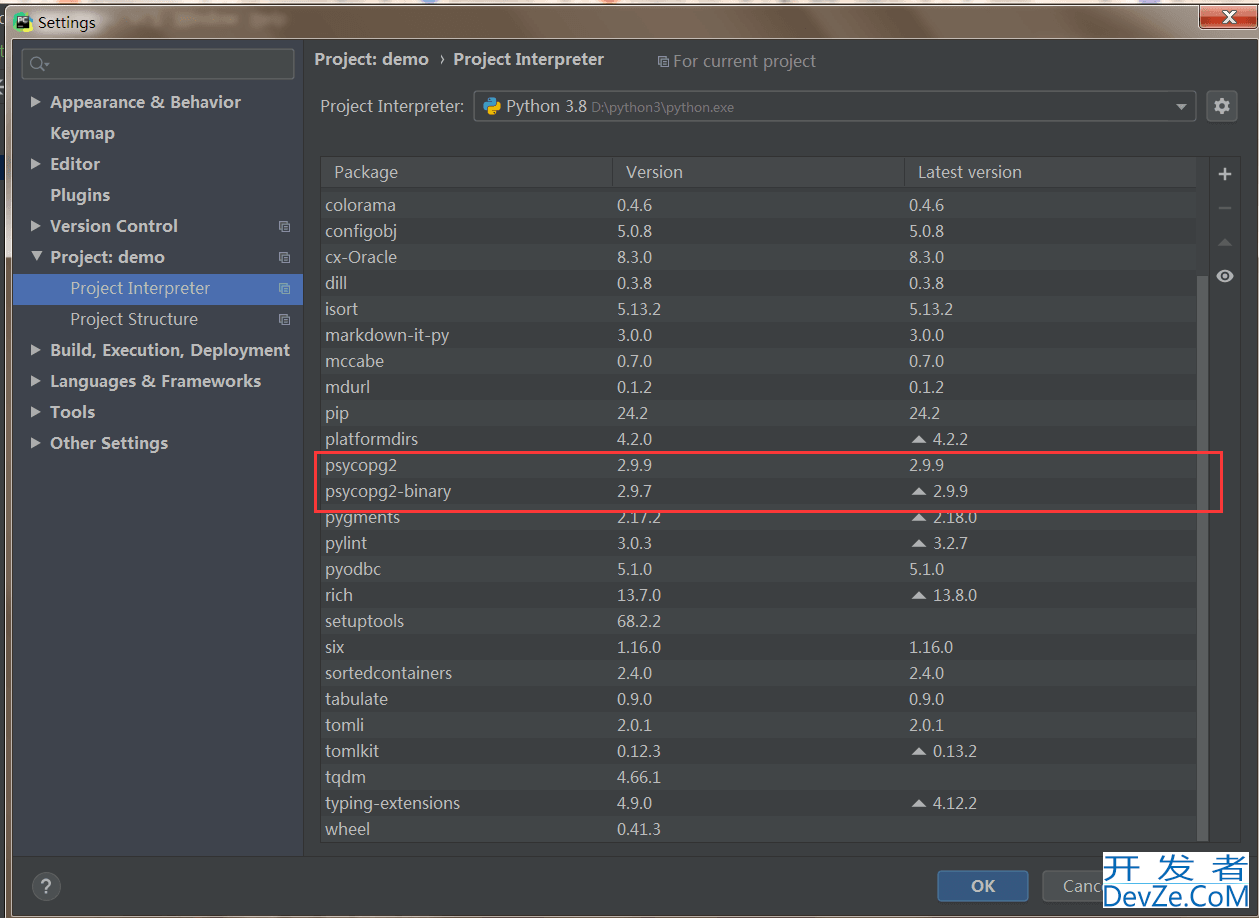This screenshot has height=918, width=1259.
Task: Click the 'Project: demo' breadcrumb
Action: coord(371,59)
